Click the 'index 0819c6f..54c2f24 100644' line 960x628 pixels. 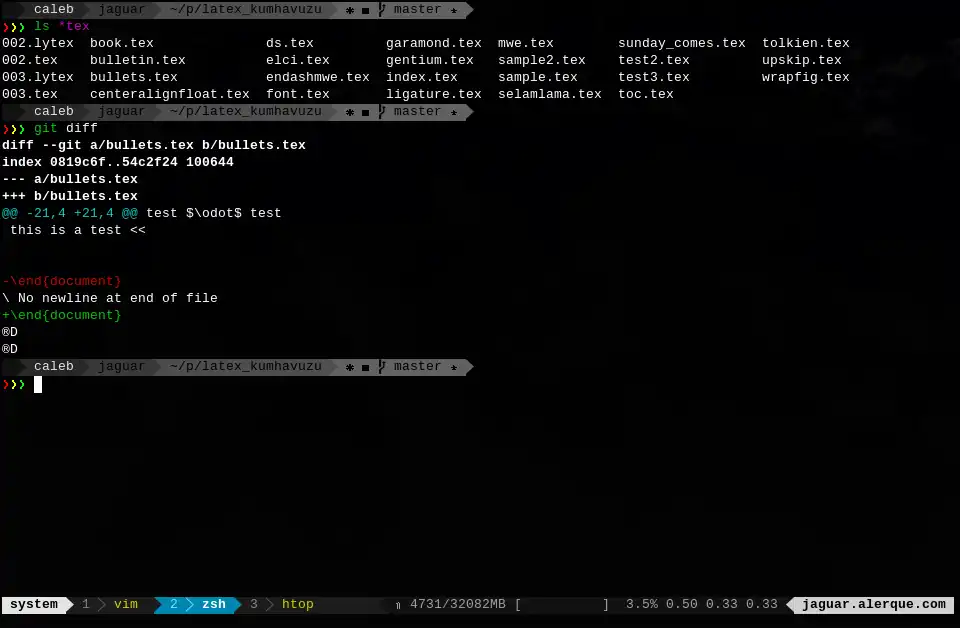pyautogui.click(x=118, y=162)
